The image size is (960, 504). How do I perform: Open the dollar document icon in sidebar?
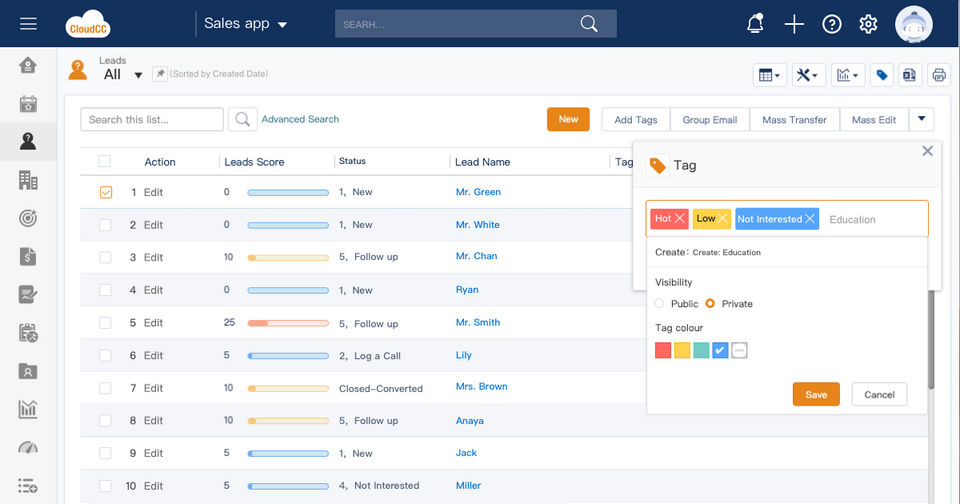pos(28,256)
